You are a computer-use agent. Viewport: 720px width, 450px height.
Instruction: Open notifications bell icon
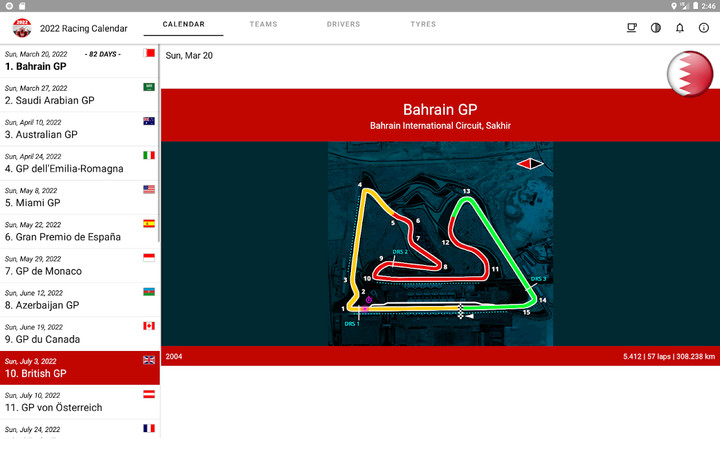pyautogui.click(x=680, y=28)
